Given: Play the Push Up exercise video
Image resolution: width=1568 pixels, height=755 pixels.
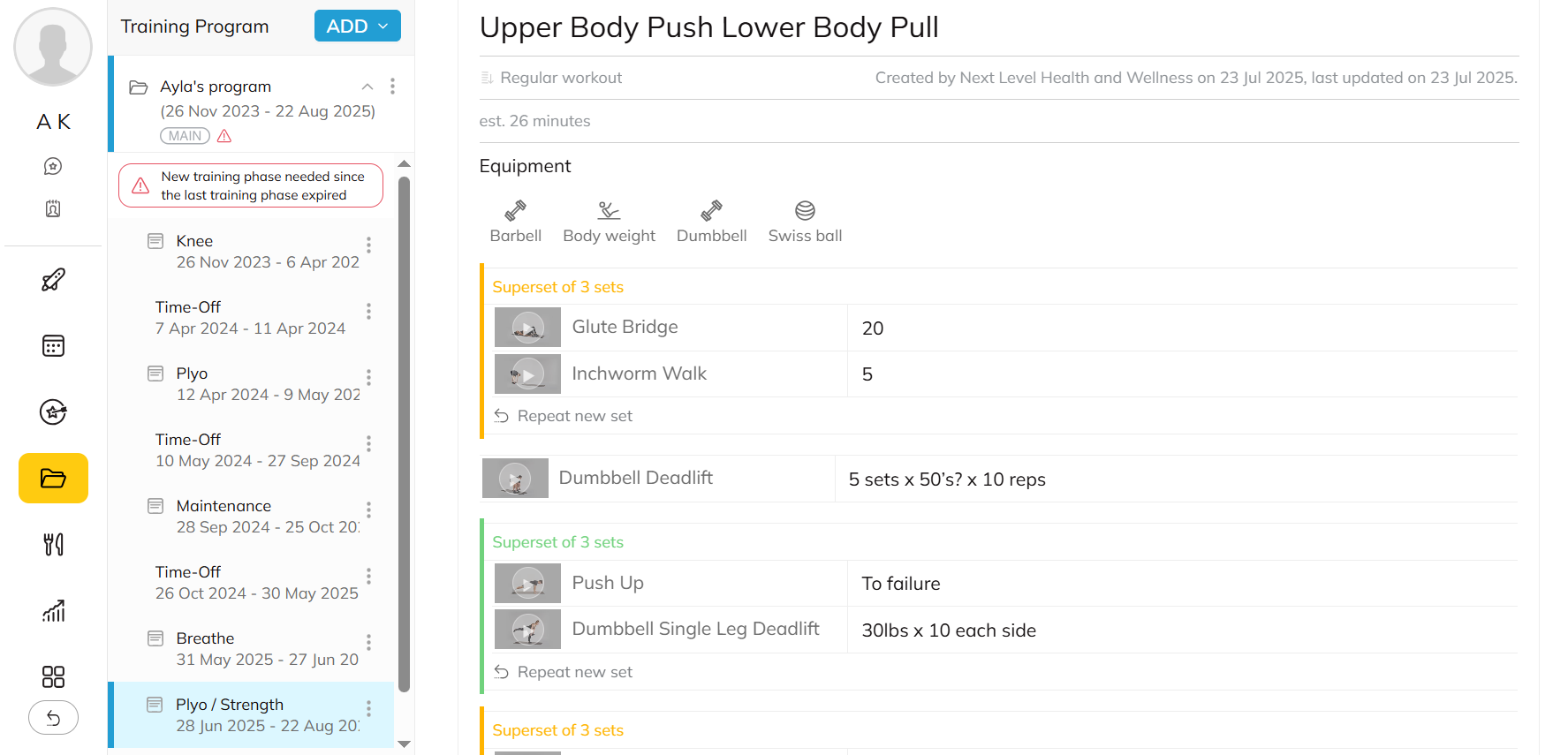Looking at the screenshot, I should (x=527, y=584).
